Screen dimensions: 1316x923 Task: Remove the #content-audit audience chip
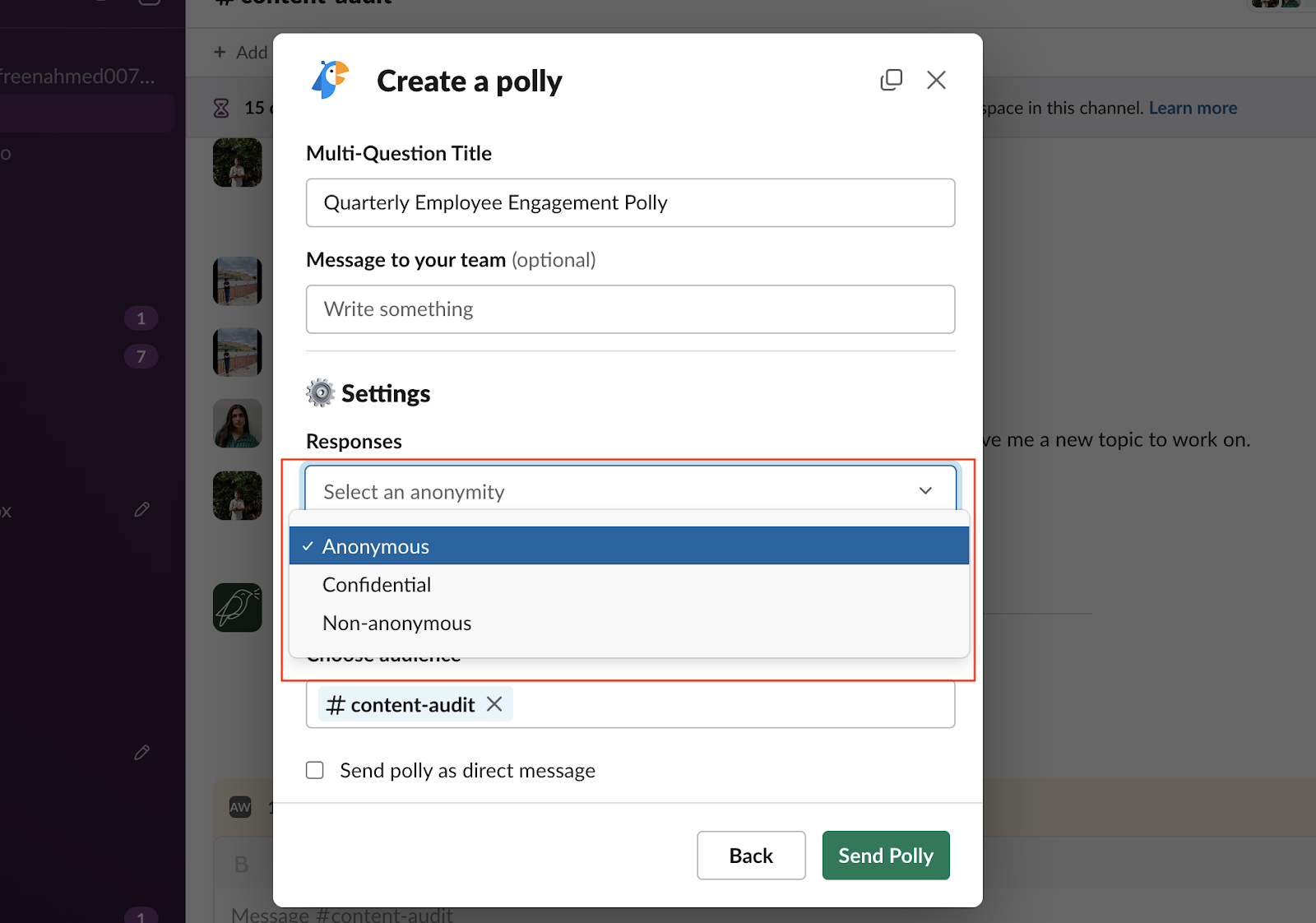[x=494, y=704]
